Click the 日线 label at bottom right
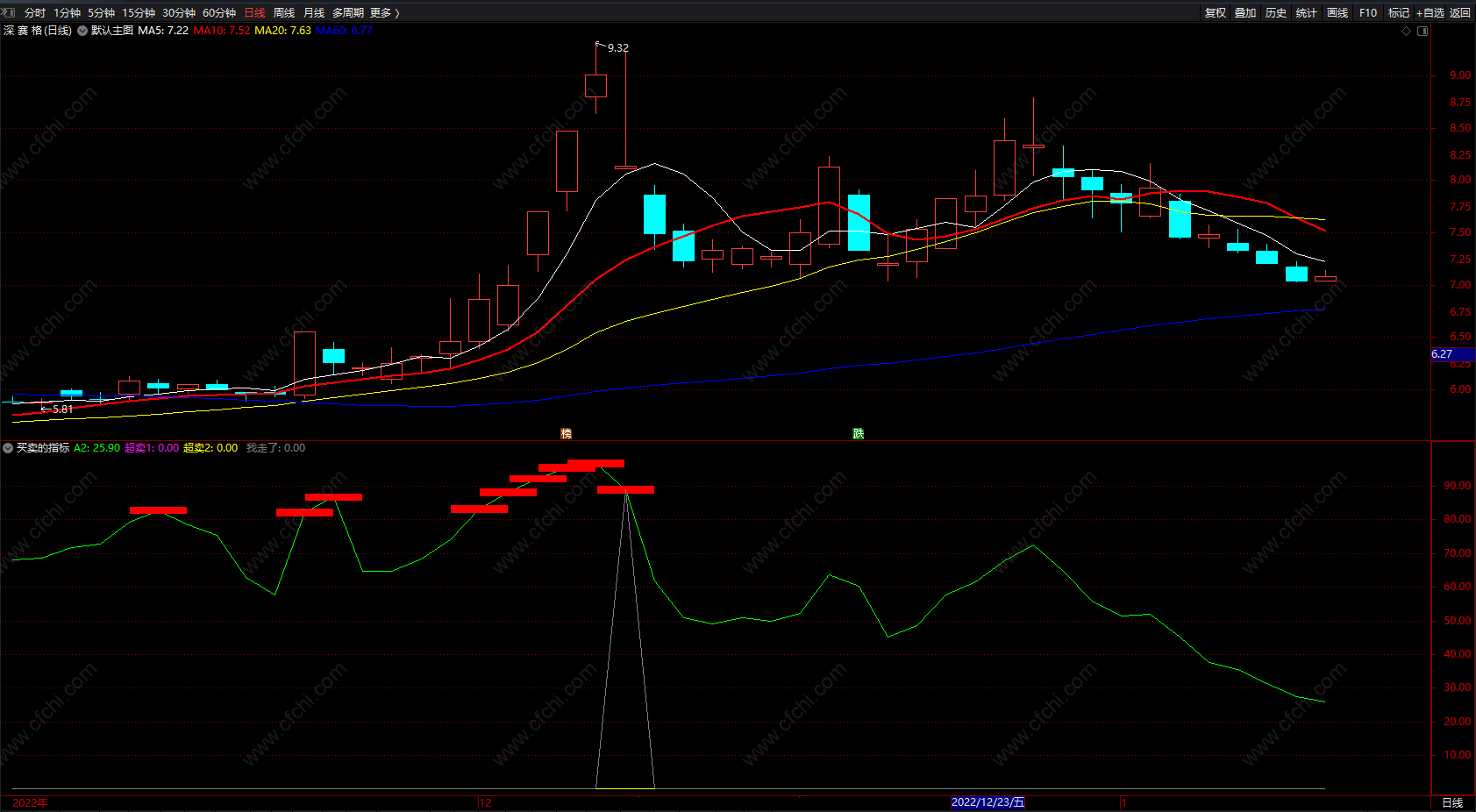The width and height of the screenshot is (1476, 812). (1452, 803)
